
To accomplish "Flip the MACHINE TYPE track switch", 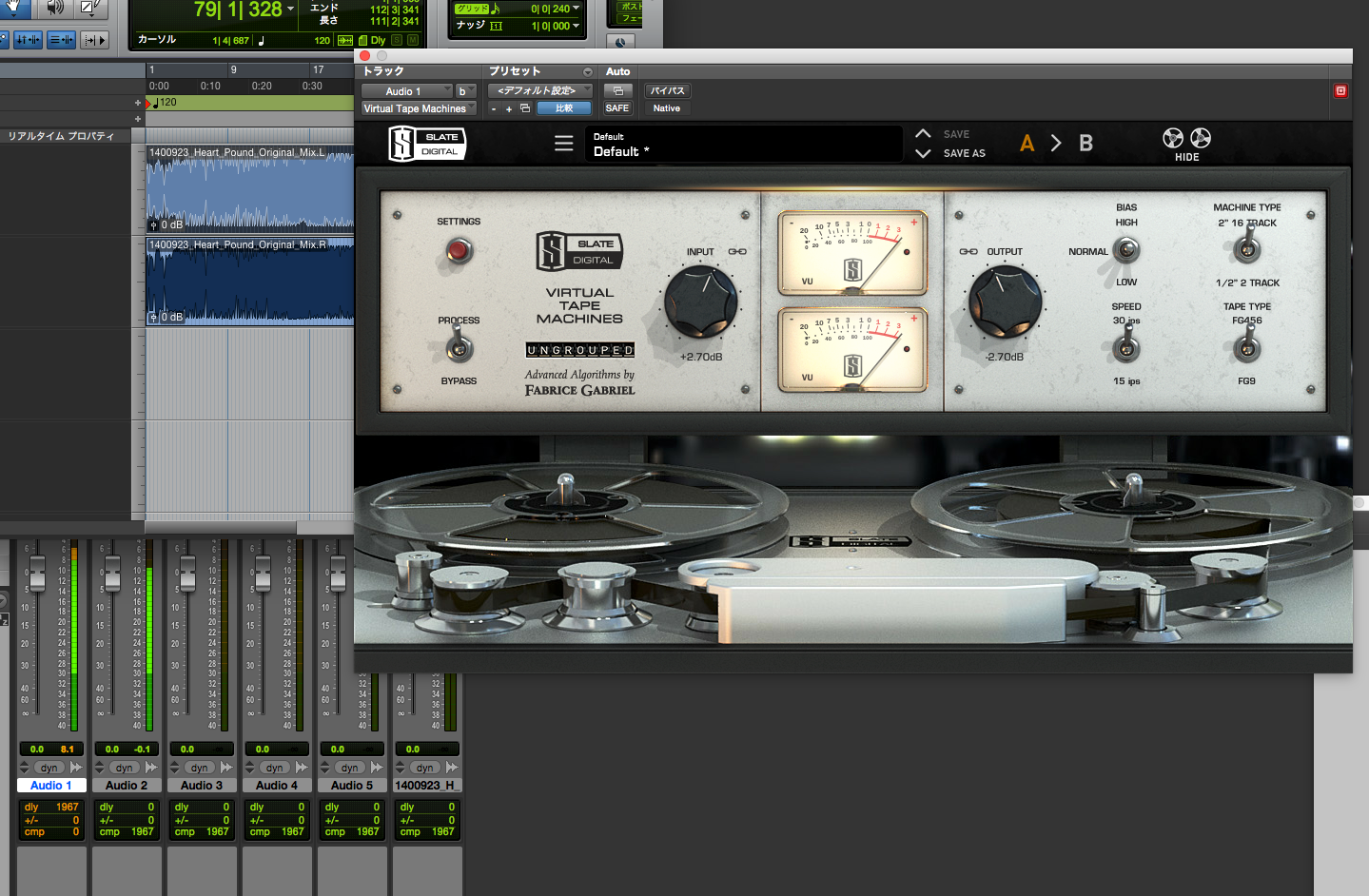I will point(1246,247).
